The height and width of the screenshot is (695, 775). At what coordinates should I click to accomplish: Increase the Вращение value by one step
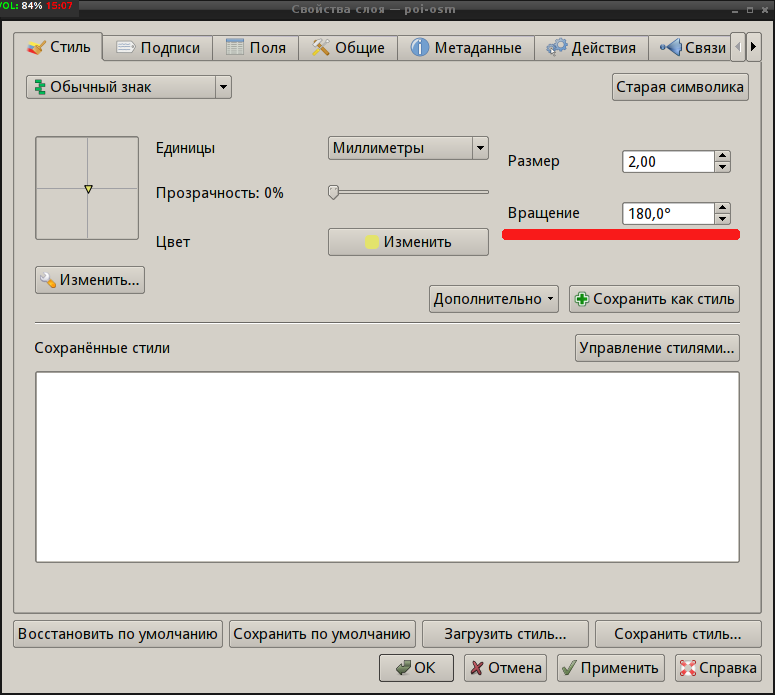coord(723,208)
